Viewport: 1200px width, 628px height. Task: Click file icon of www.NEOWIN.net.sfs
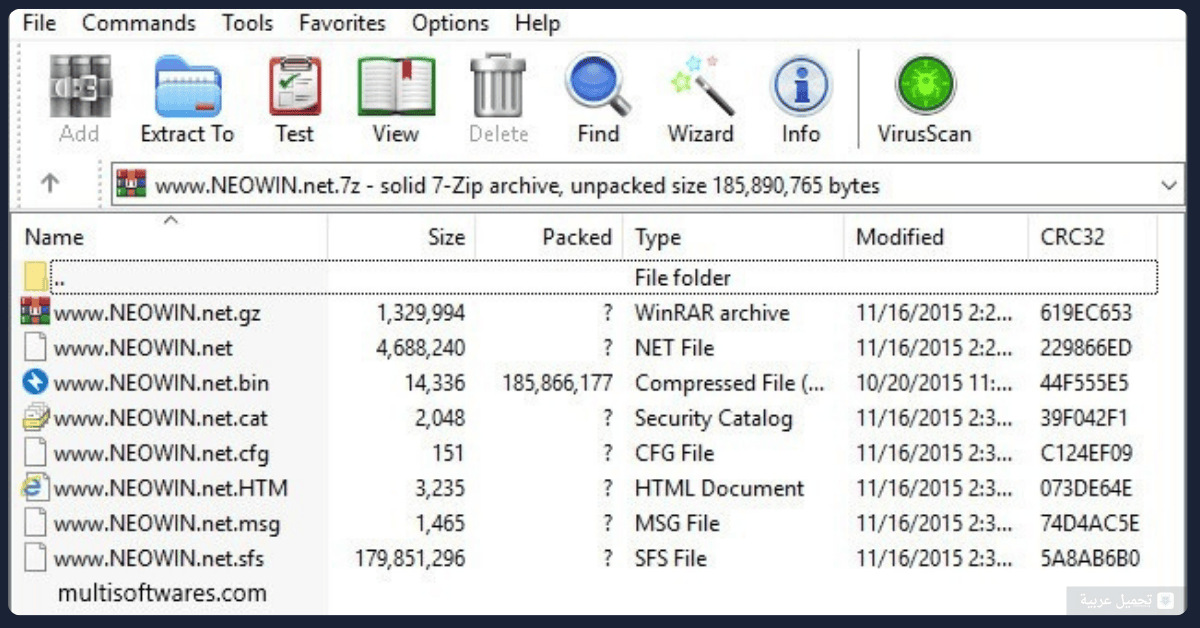(35, 557)
